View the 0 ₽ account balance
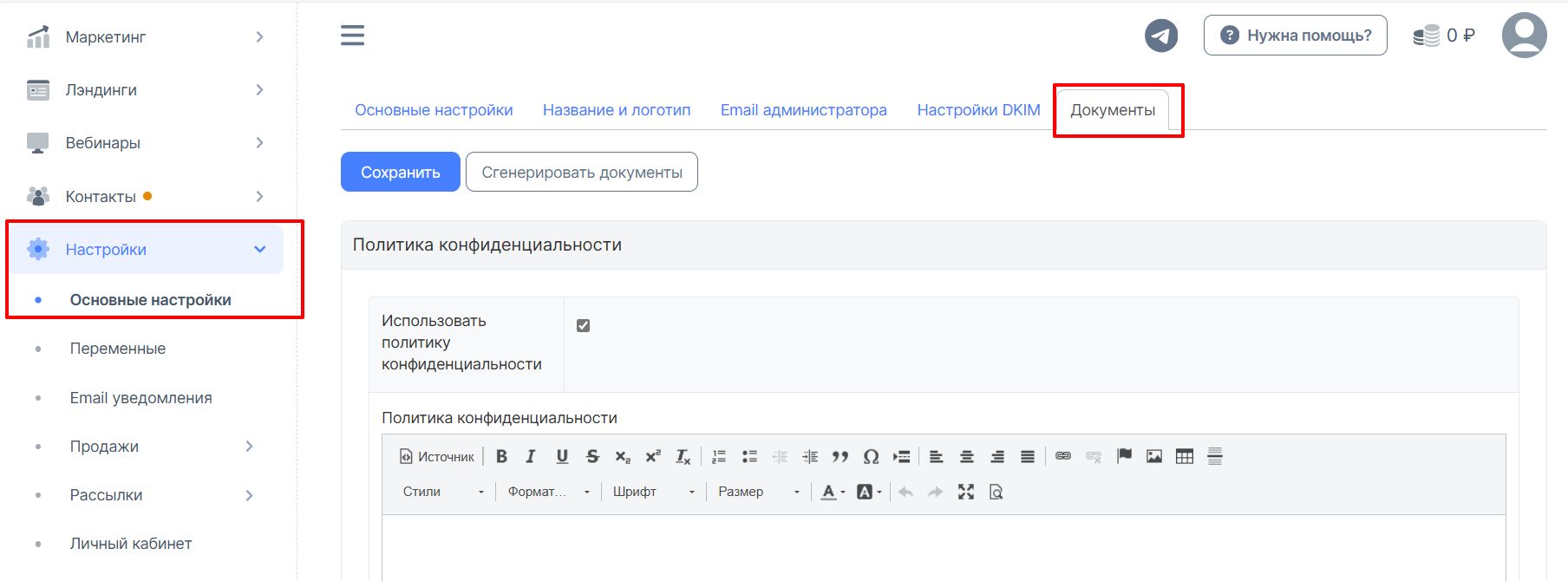Image resolution: width=1568 pixels, height=581 pixels. 1444,36
